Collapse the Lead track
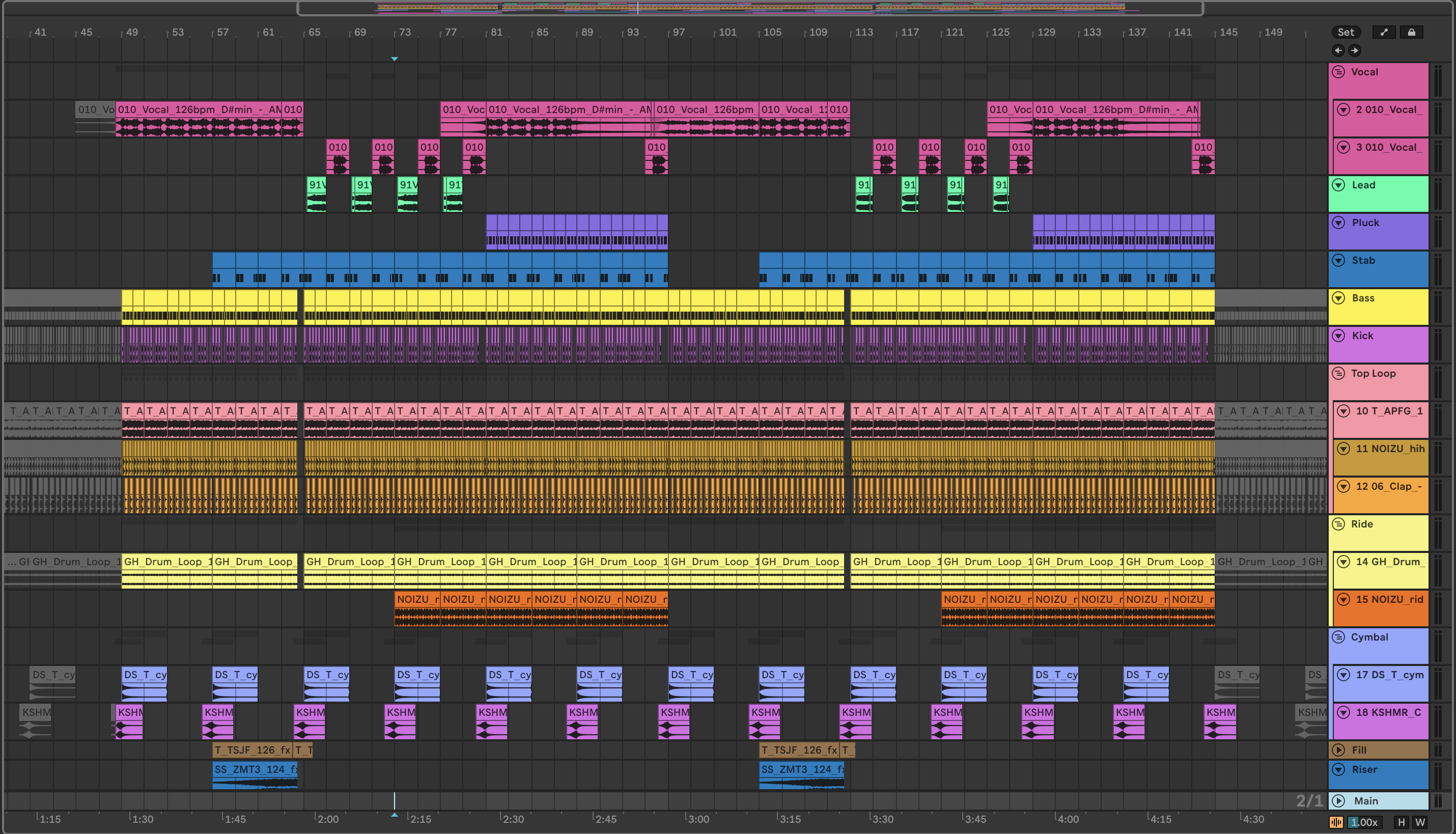The width and height of the screenshot is (1456, 834). pyautogui.click(x=1338, y=185)
